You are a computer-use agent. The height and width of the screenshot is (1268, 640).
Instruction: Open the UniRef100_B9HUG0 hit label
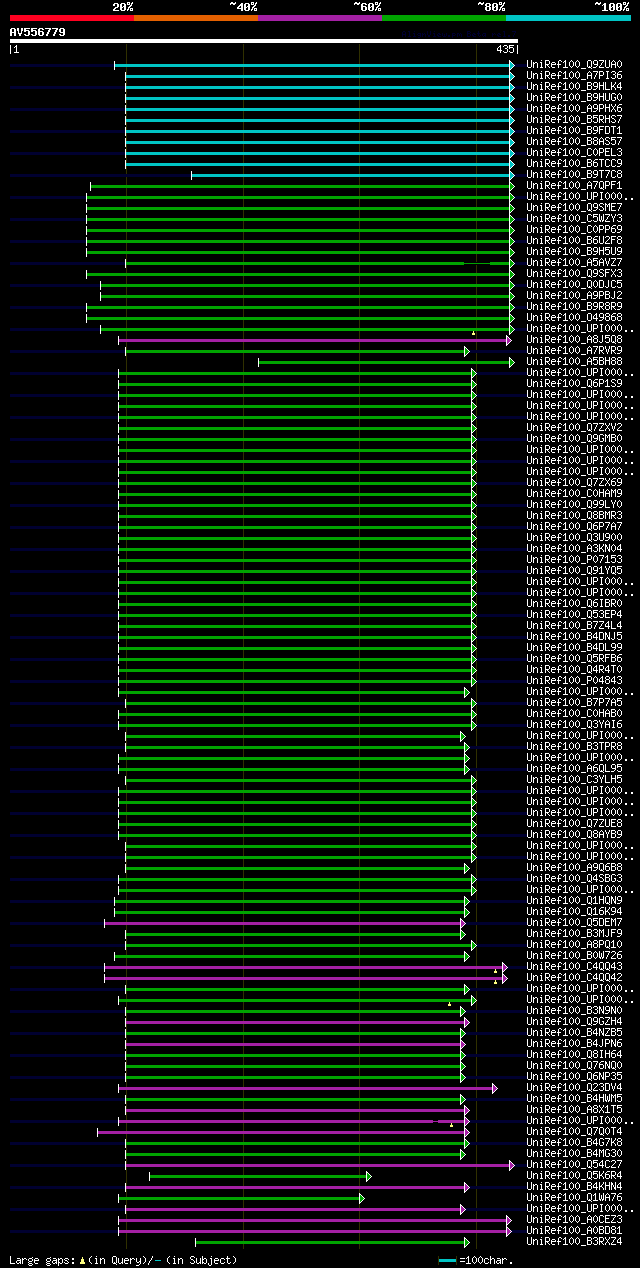tap(574, 98)
